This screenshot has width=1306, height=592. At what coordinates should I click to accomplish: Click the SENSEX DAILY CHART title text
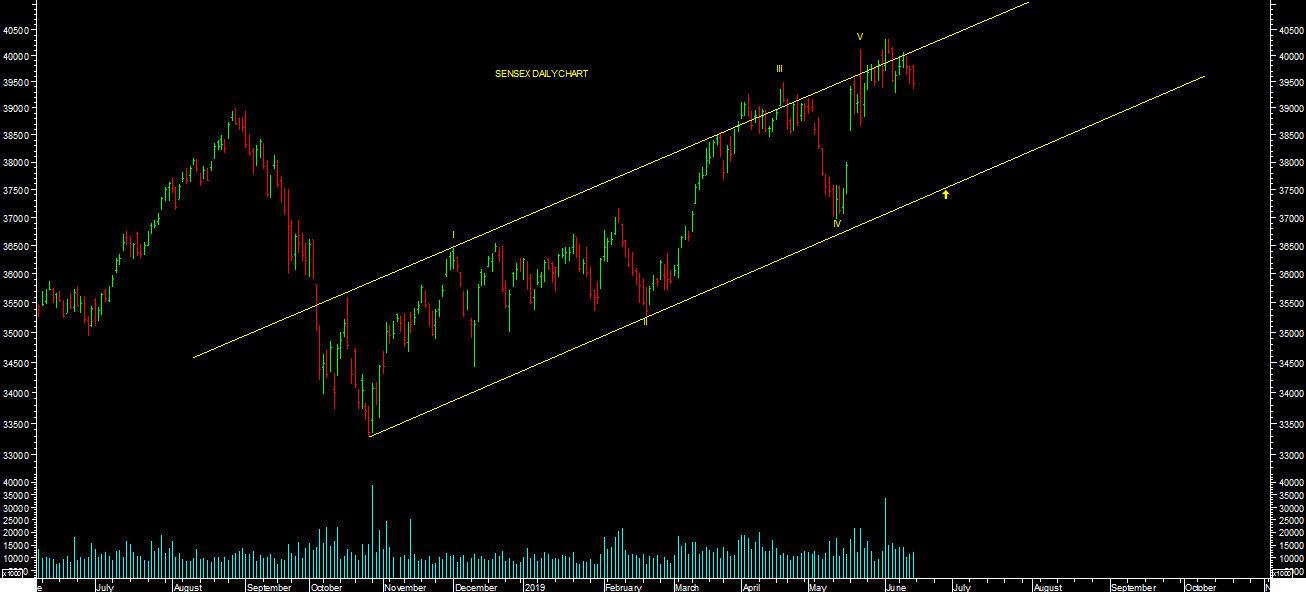pyautogui.click(x=541, y=74)
